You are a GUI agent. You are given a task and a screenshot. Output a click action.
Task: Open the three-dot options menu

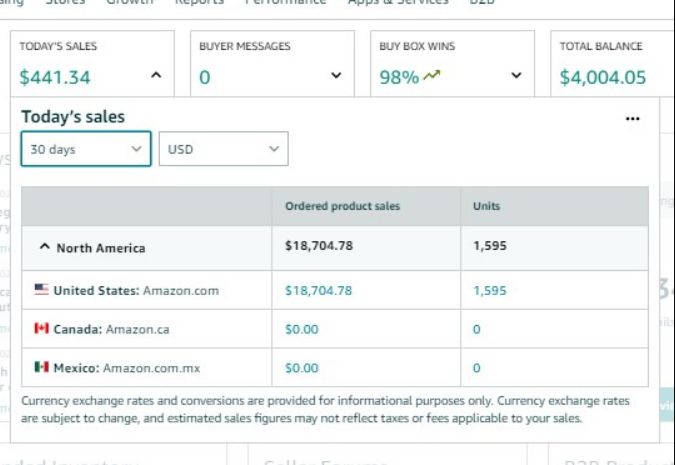point(632,119)
